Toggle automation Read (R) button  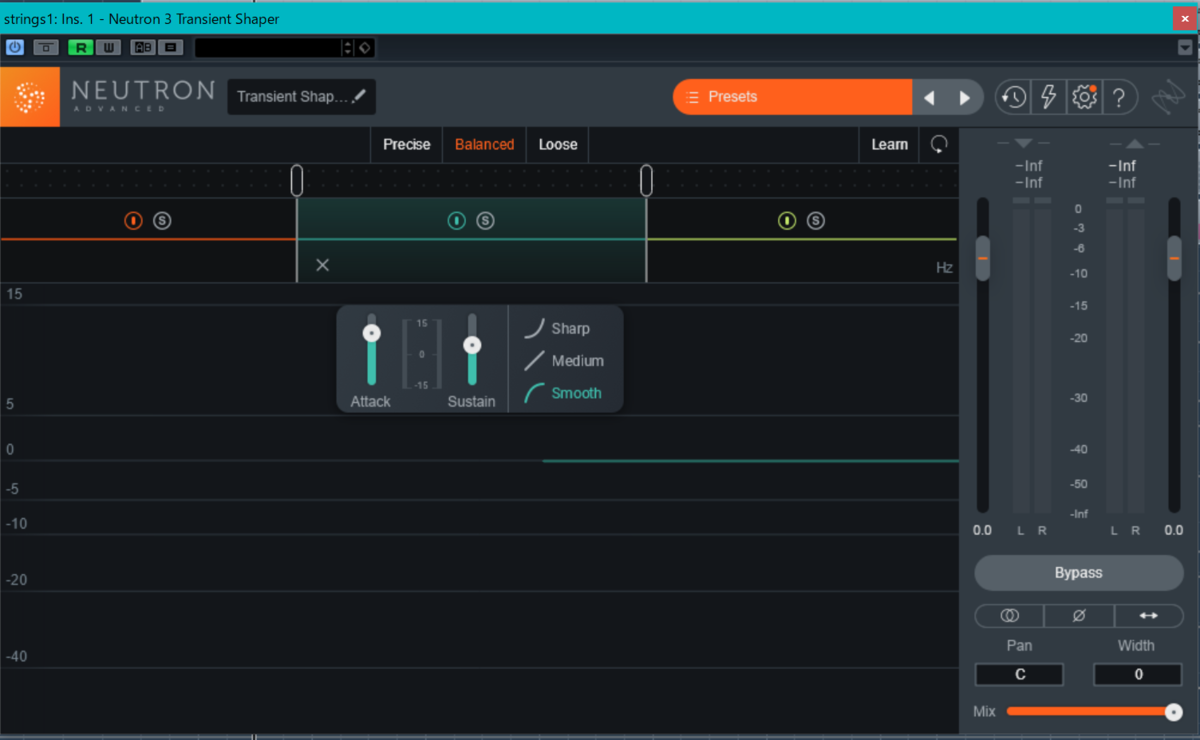tap(80, 47)
